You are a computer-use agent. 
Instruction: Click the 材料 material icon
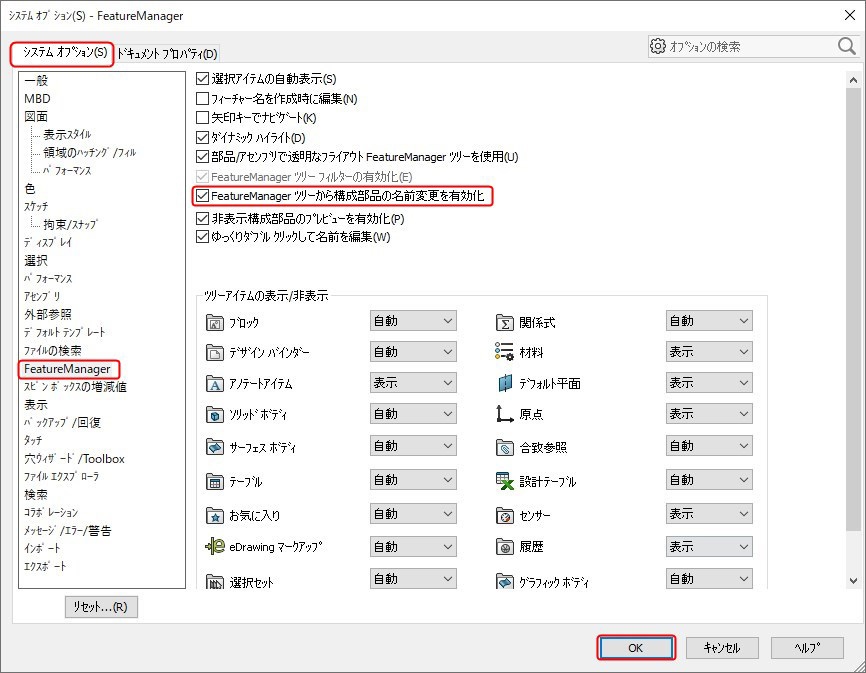click(x=505, y=352)
